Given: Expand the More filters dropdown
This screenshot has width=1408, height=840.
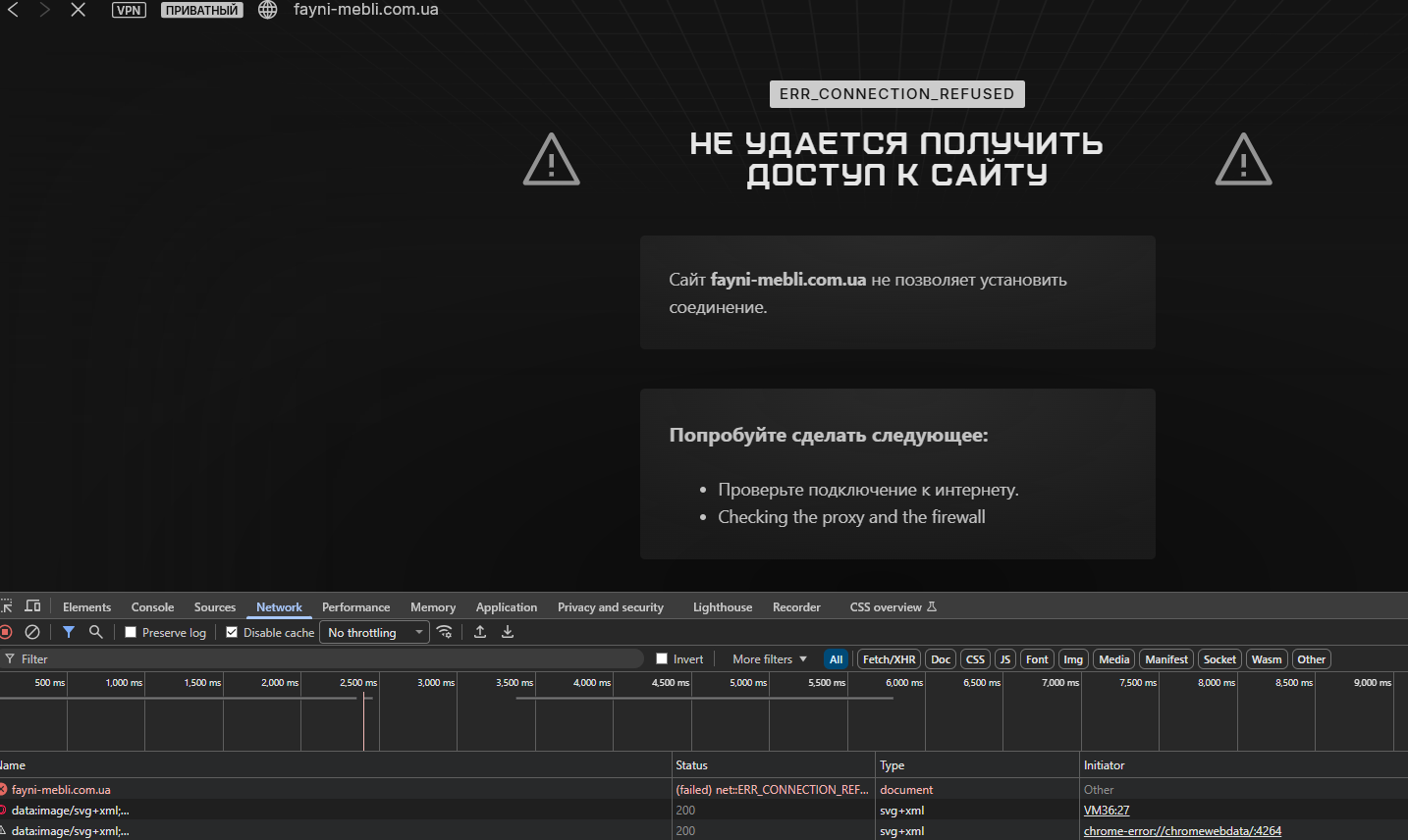Looking at the screenshot, I should point(770,659).
